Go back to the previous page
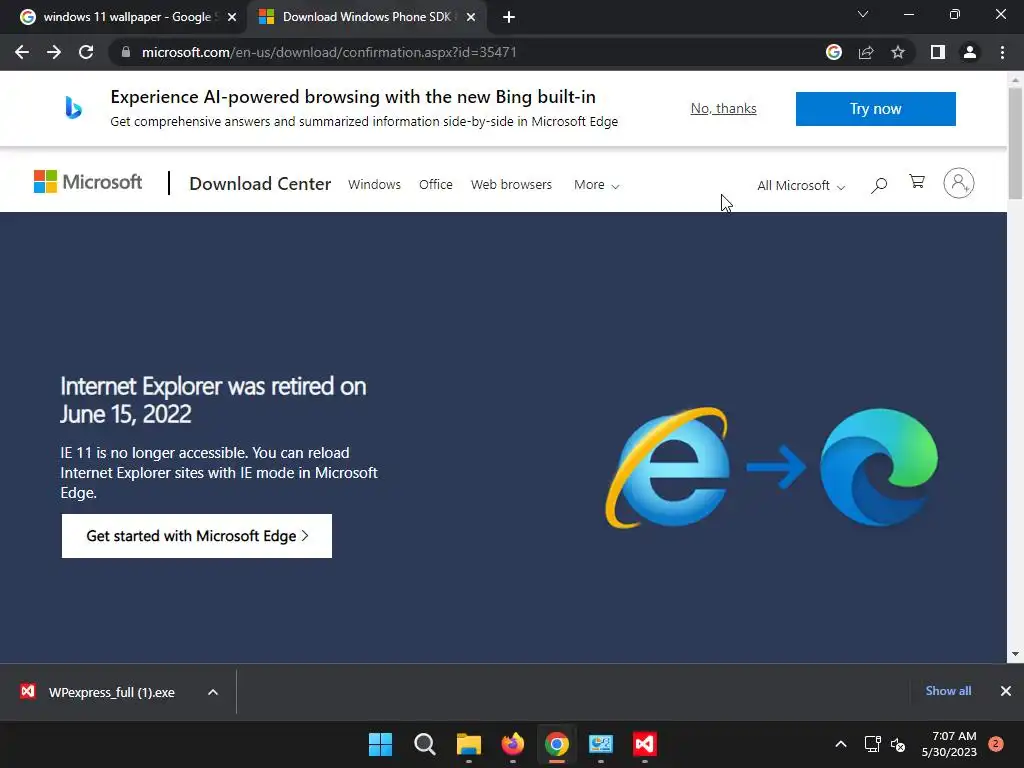Image resolution: width=1024 pixels, height=768 pixels. click(x=22, y=52)
